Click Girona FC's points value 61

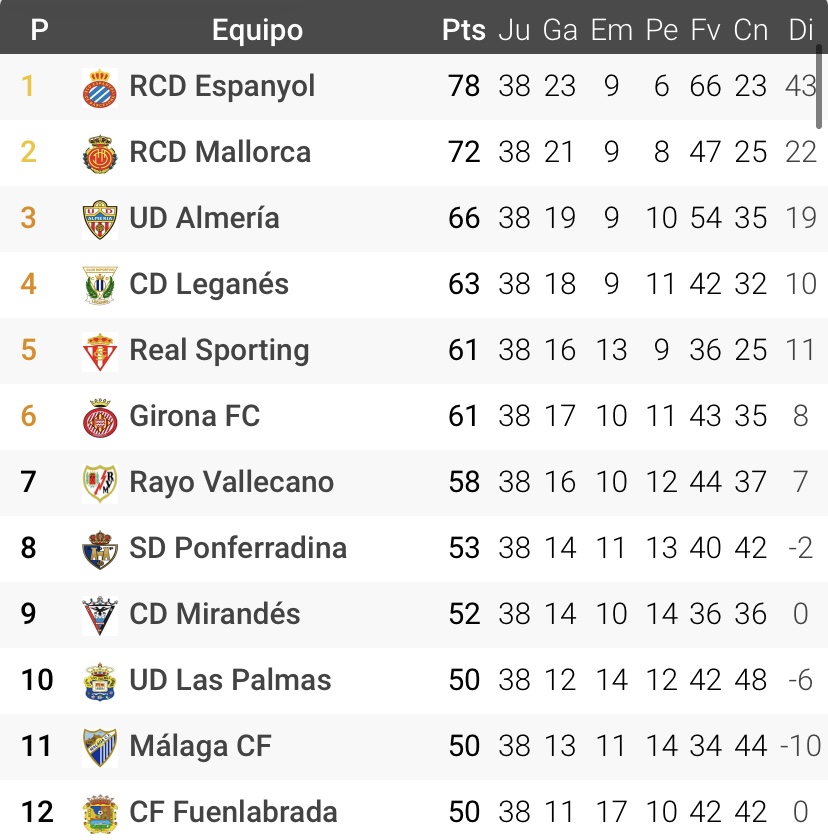[462, 416]
